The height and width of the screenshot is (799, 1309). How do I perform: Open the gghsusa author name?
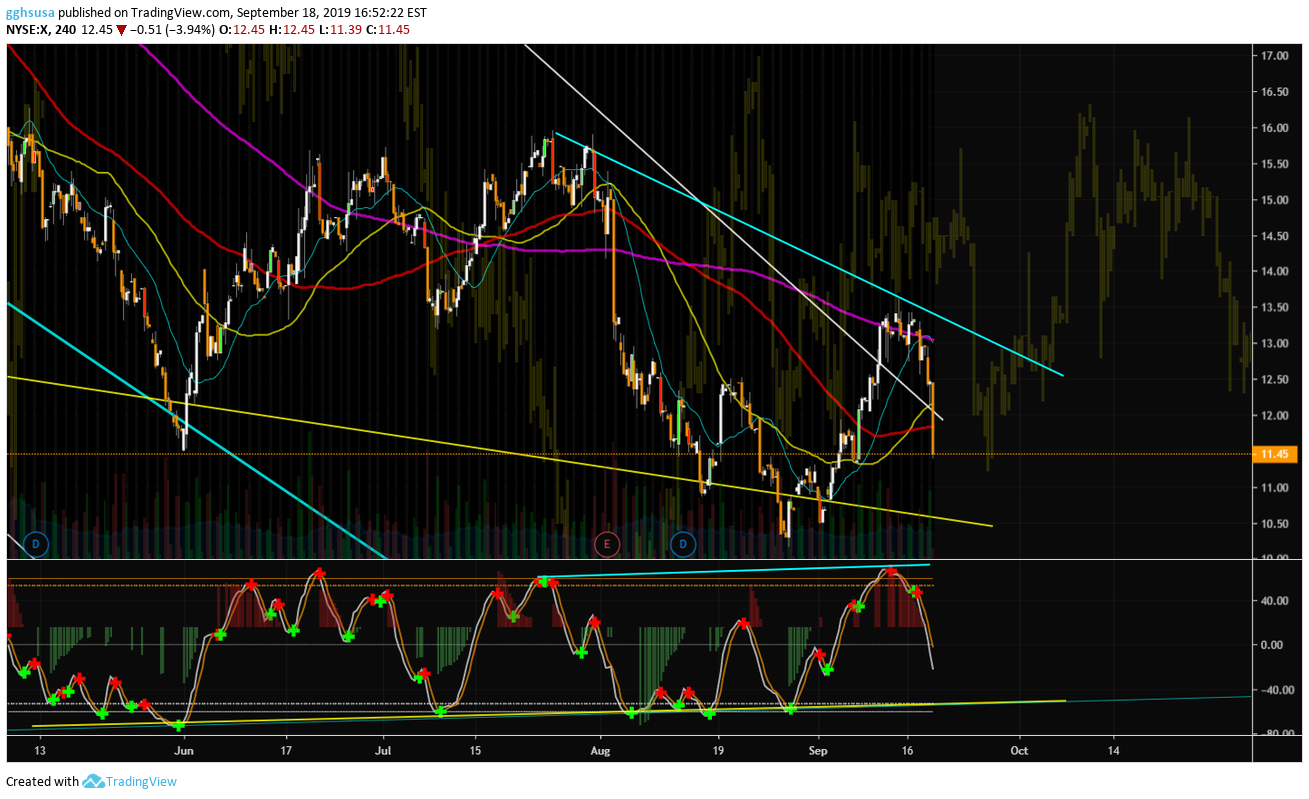pos(30,13)
